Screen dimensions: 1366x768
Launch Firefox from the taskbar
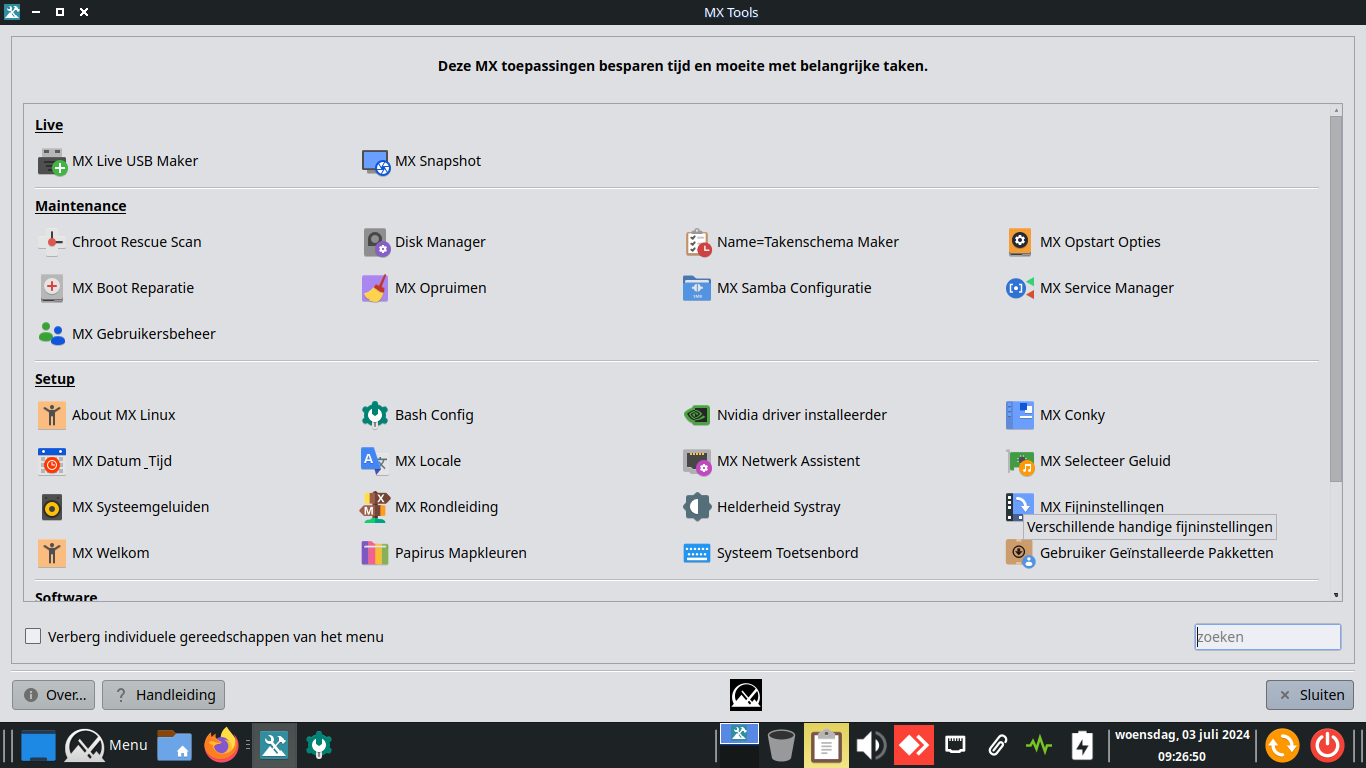pyautogui.click(x=221, y=745)
